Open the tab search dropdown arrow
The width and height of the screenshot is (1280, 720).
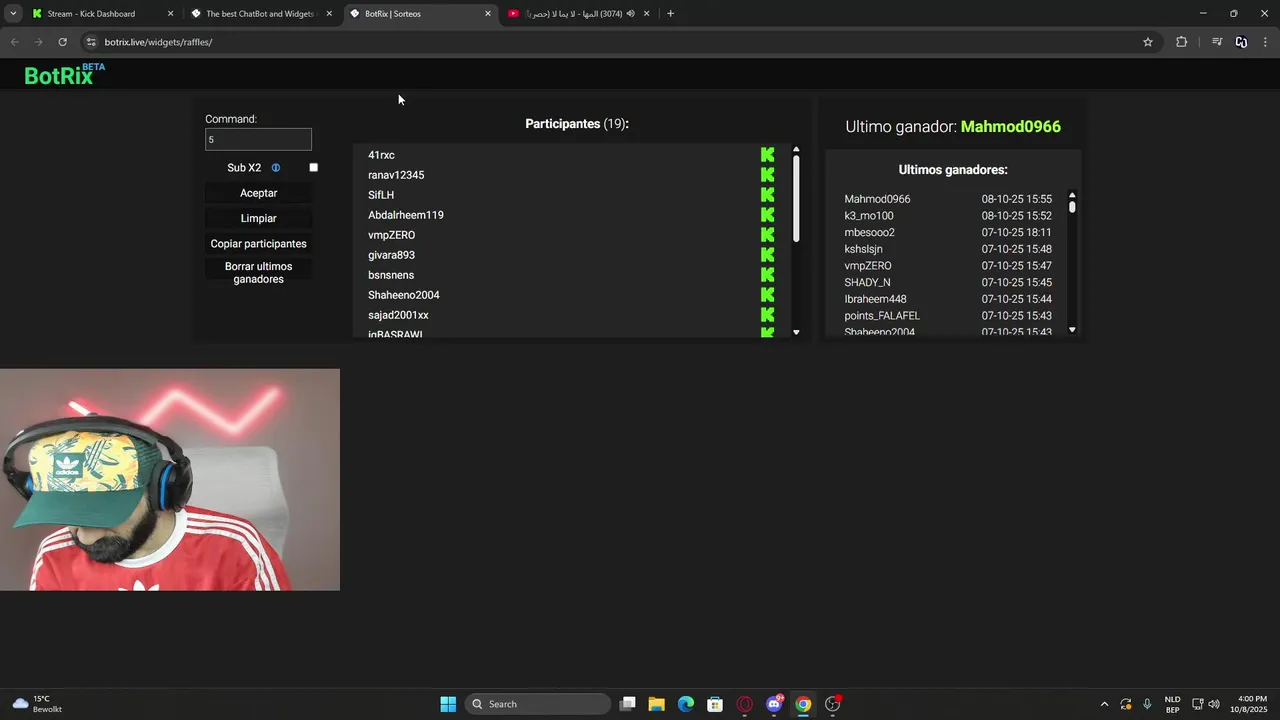13,14
